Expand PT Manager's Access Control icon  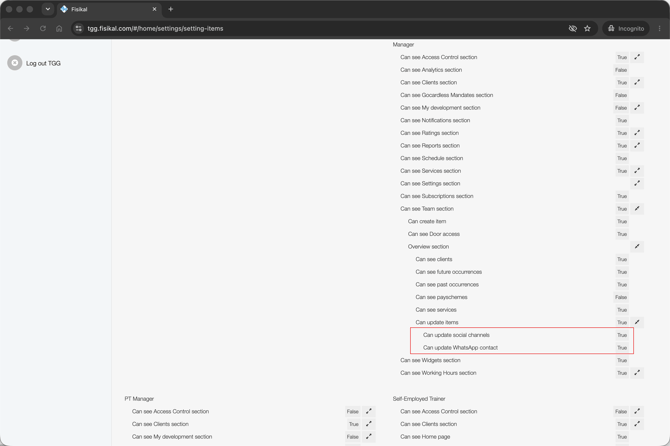369,411
